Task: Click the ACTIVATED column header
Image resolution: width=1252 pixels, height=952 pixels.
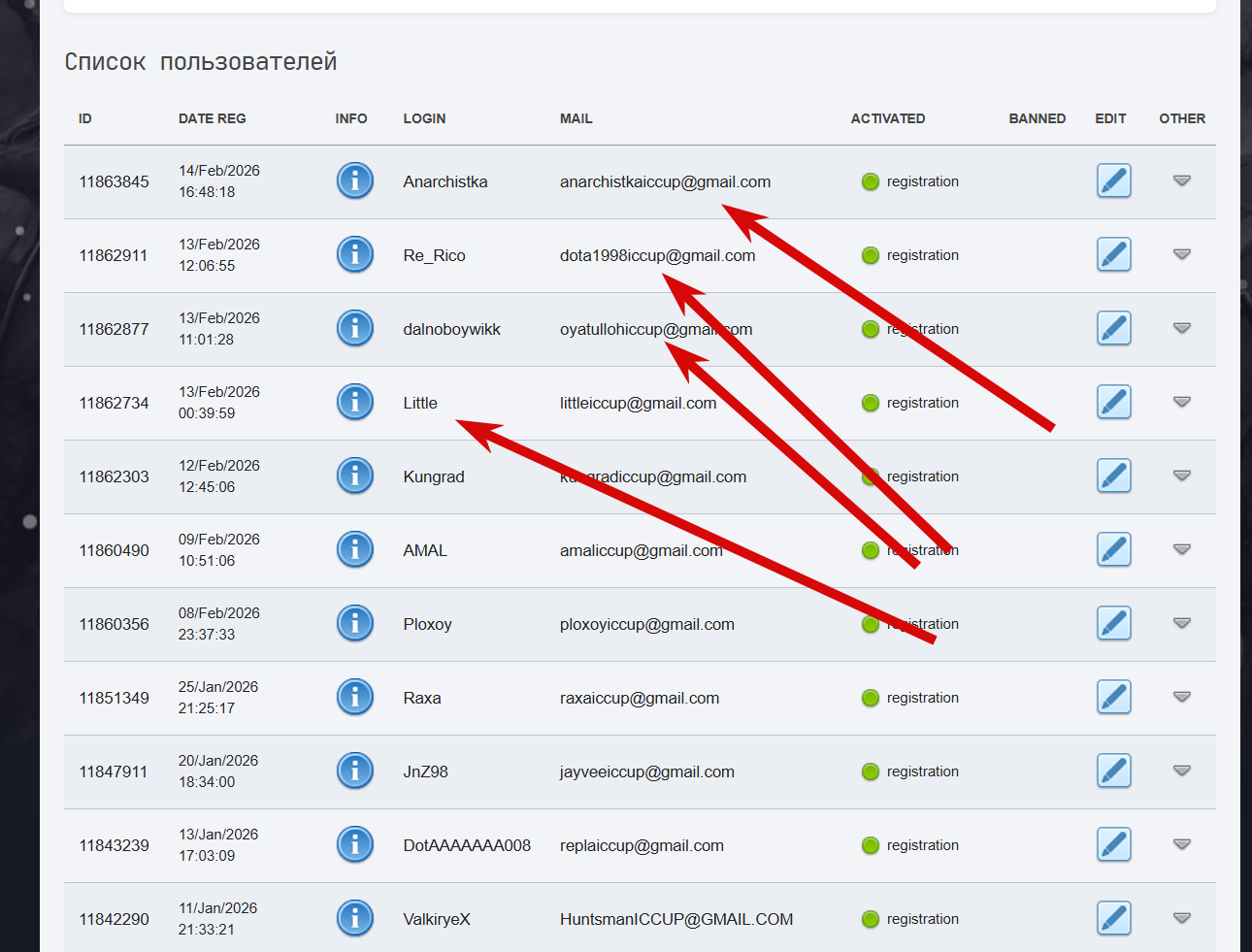Action: click(x=888, y=118)
